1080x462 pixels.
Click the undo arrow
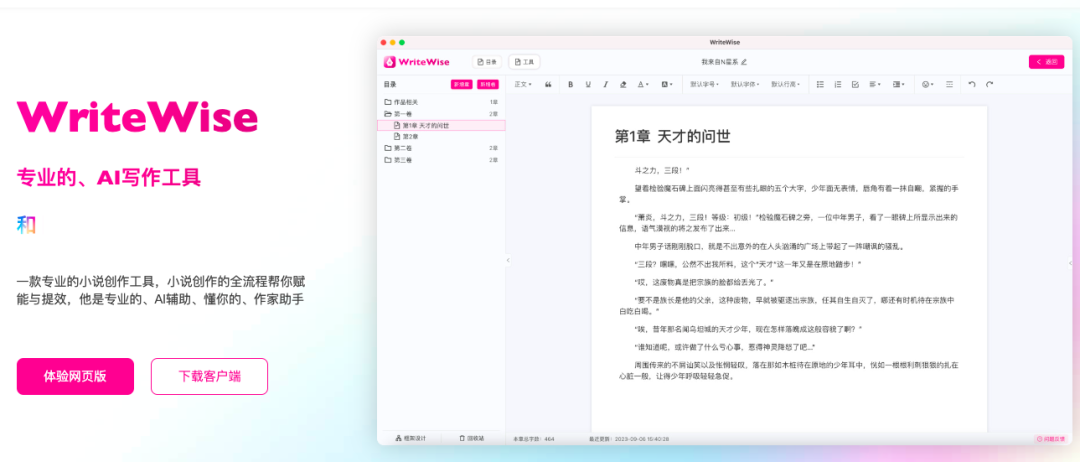972,85
